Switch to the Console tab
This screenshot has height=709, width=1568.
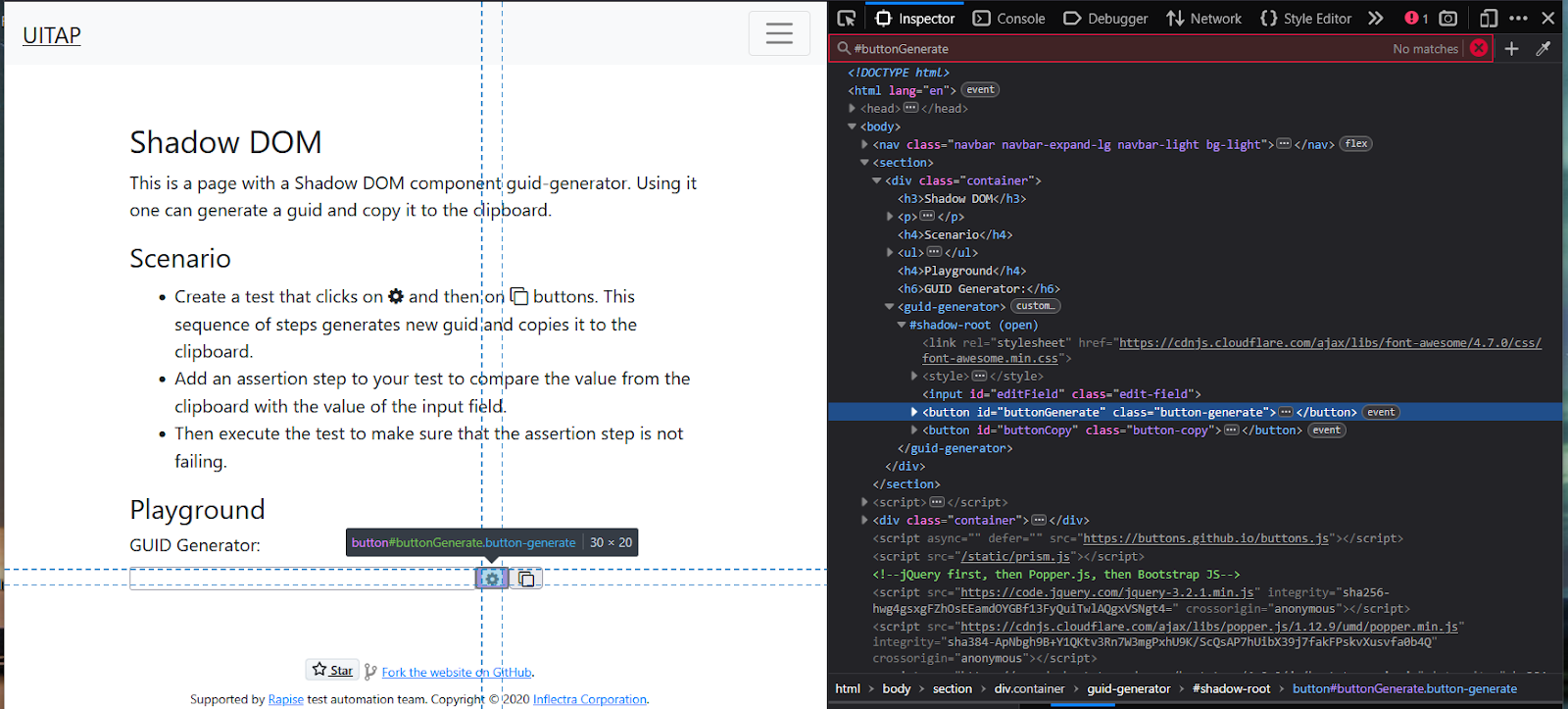[1008, 18]
